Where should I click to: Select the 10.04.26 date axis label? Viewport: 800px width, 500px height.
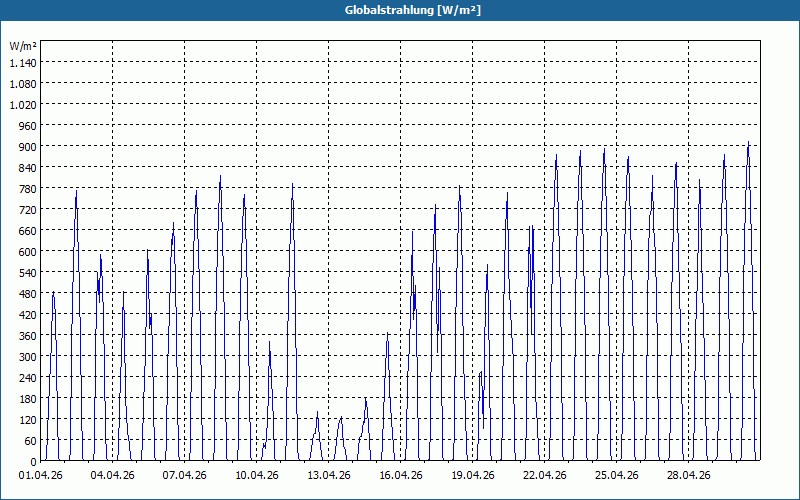tap(256, 475)
